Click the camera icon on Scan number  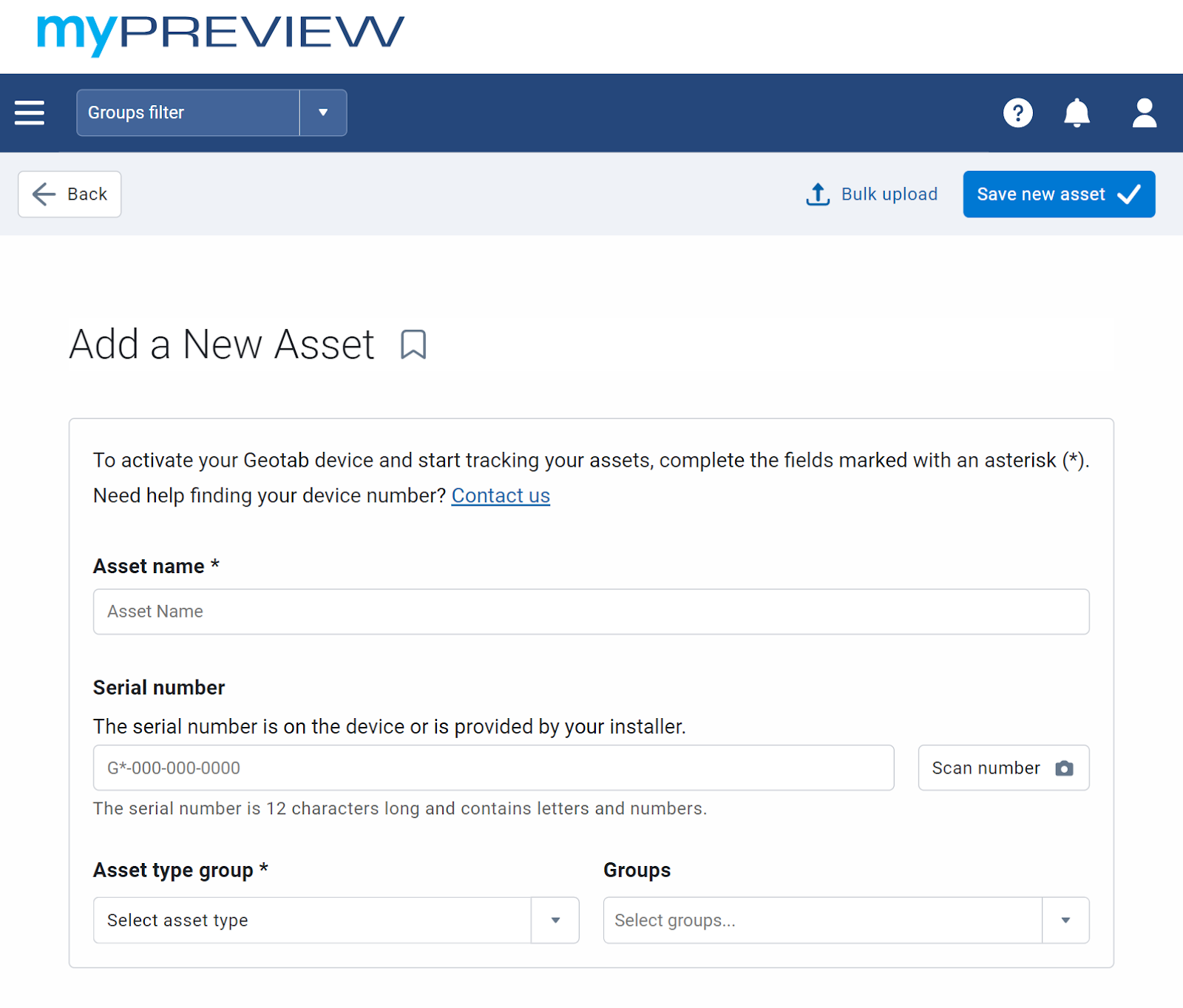(1065, 768)
